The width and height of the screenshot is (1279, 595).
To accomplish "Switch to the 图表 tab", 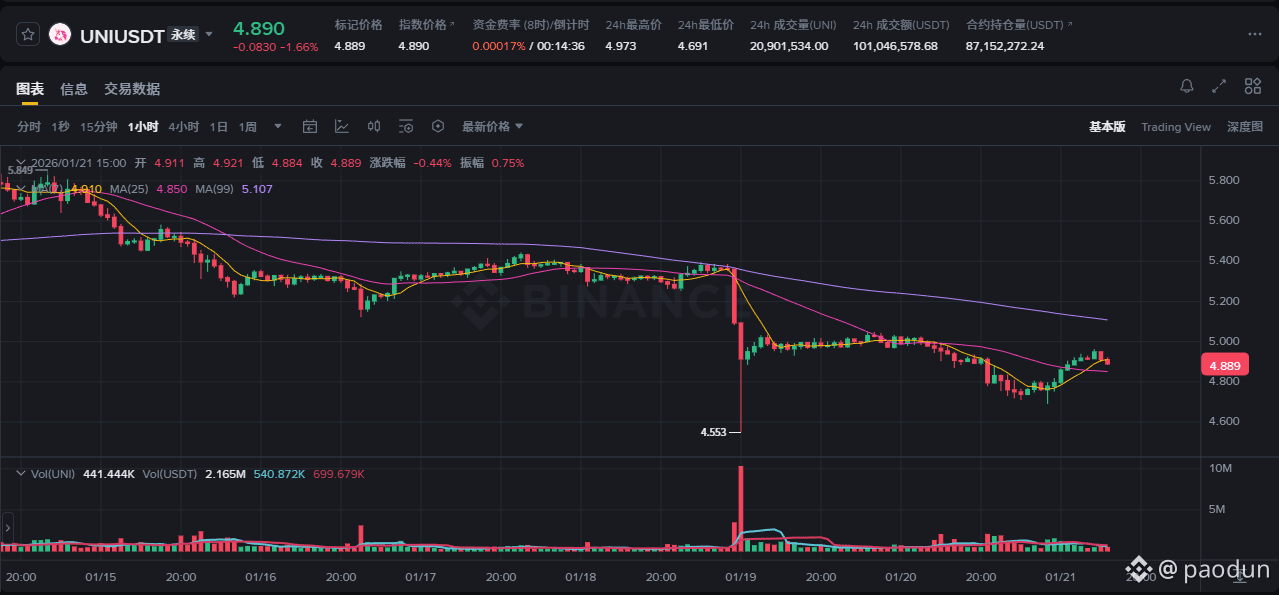I will [x=29, y=89].
